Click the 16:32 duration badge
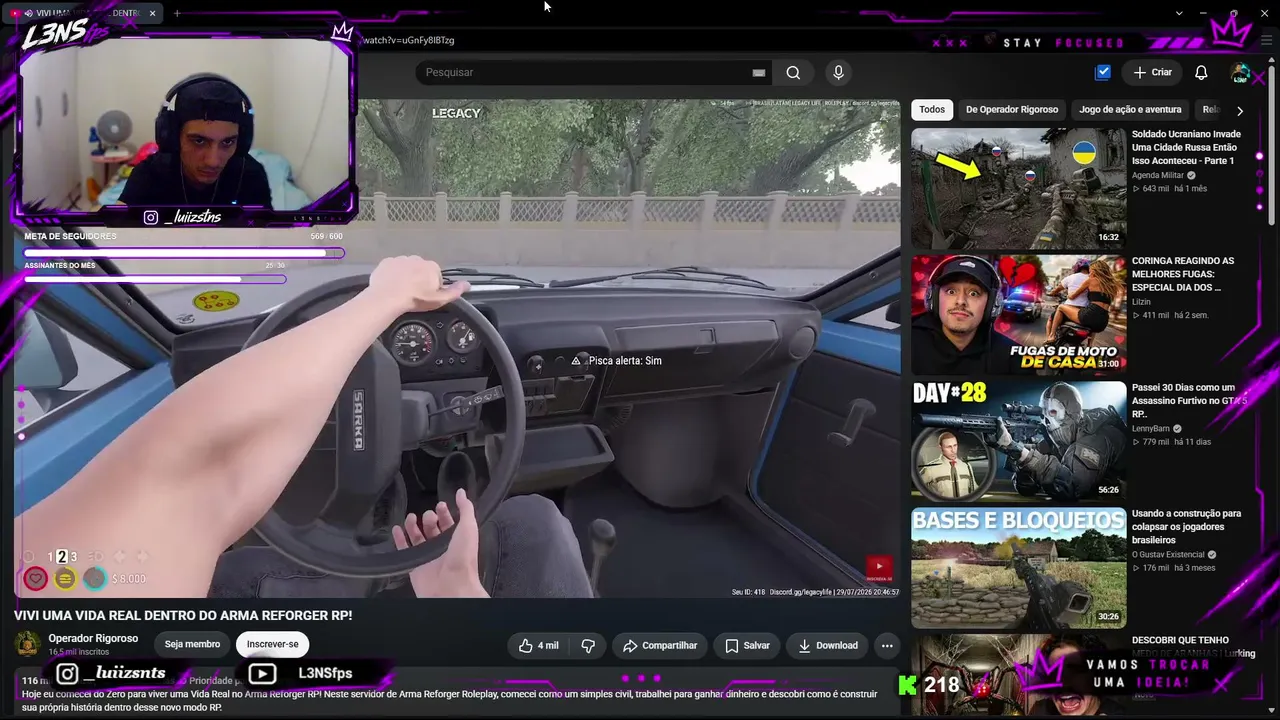1280x720 pixels. click(x=1108, y=238)
